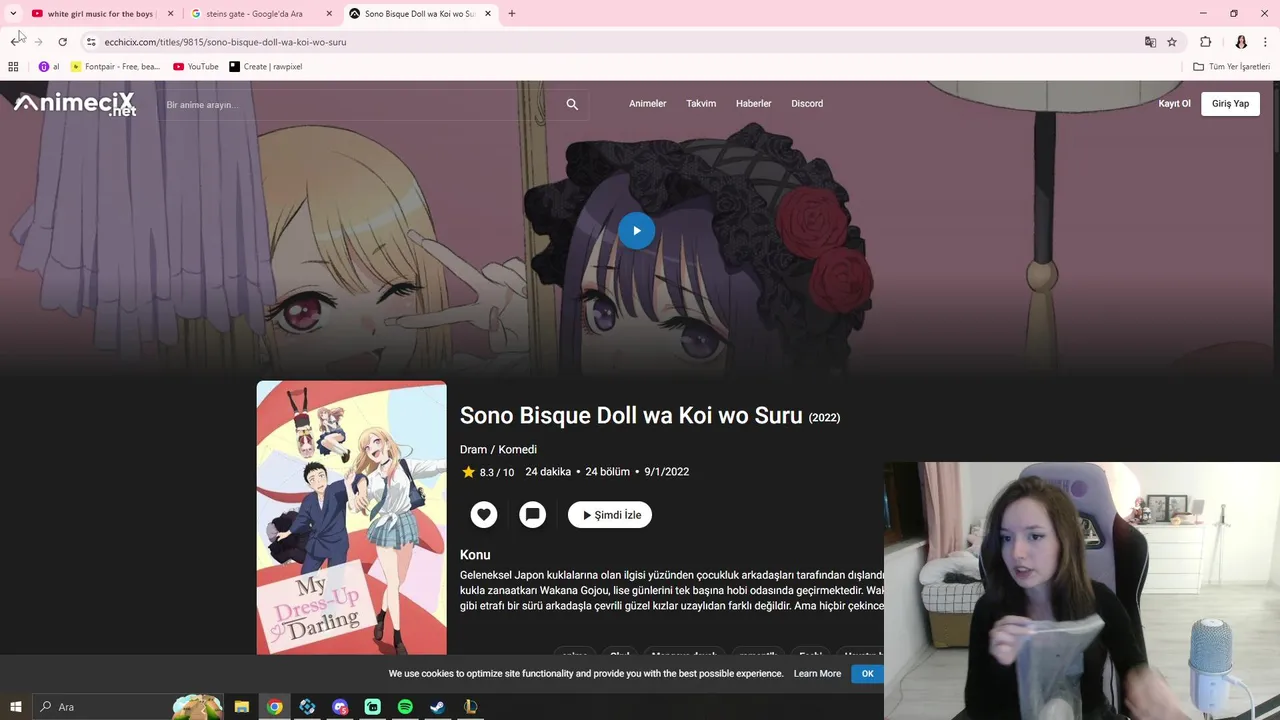Open a new browser tab
1280x720 pixels.
pyautogui.click(x=512, y=14)
